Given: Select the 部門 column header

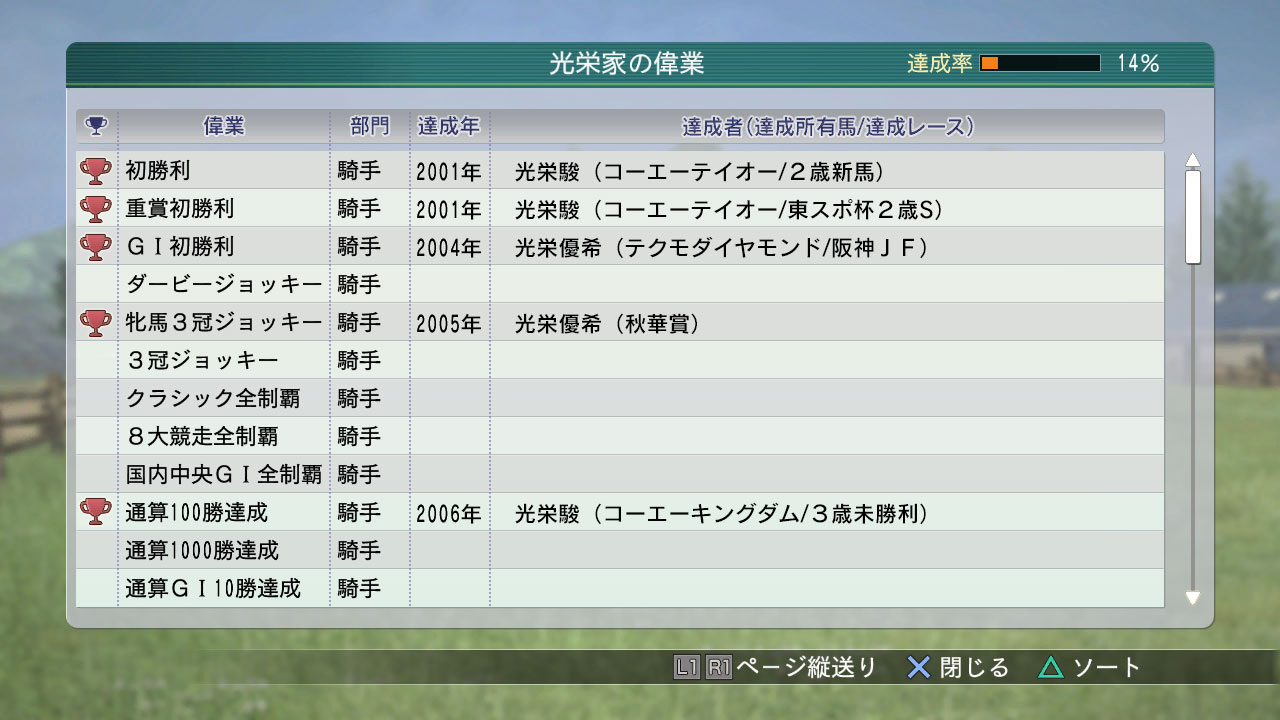Looking at the screenshot, I should tap(370, 126).
